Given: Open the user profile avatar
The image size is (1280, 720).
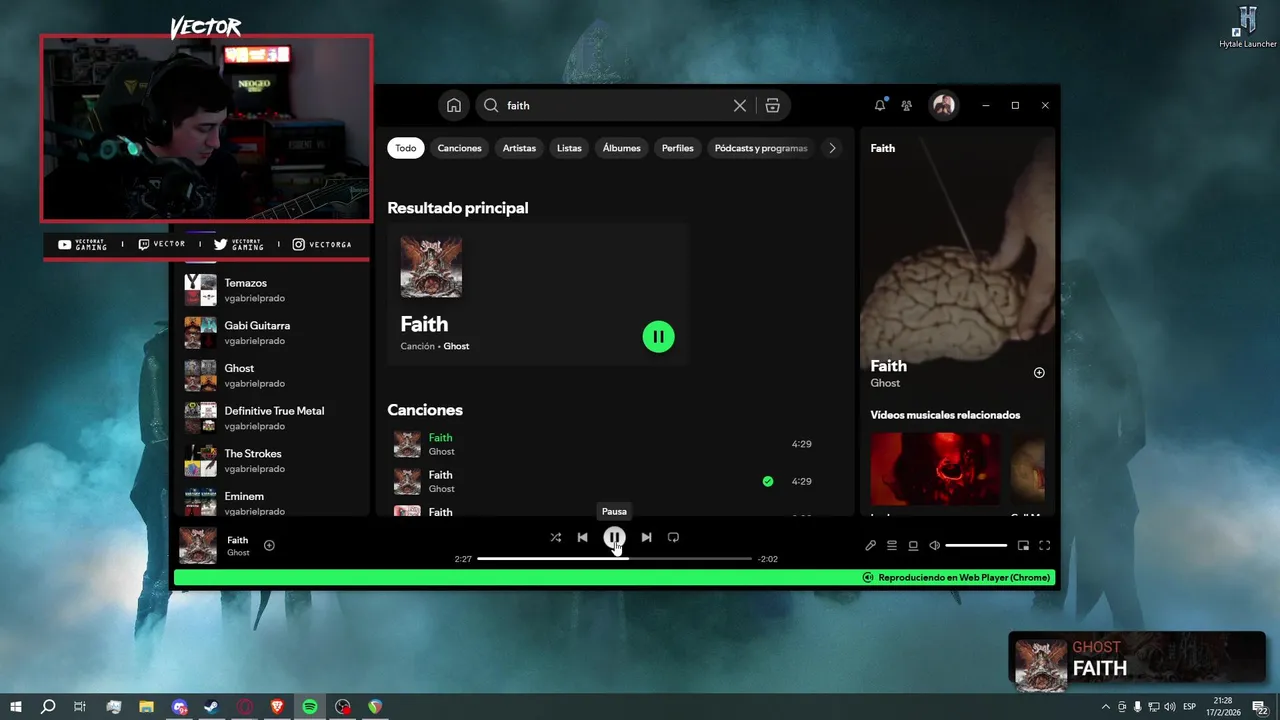Looking at the screenshot, I should (943, 105).
